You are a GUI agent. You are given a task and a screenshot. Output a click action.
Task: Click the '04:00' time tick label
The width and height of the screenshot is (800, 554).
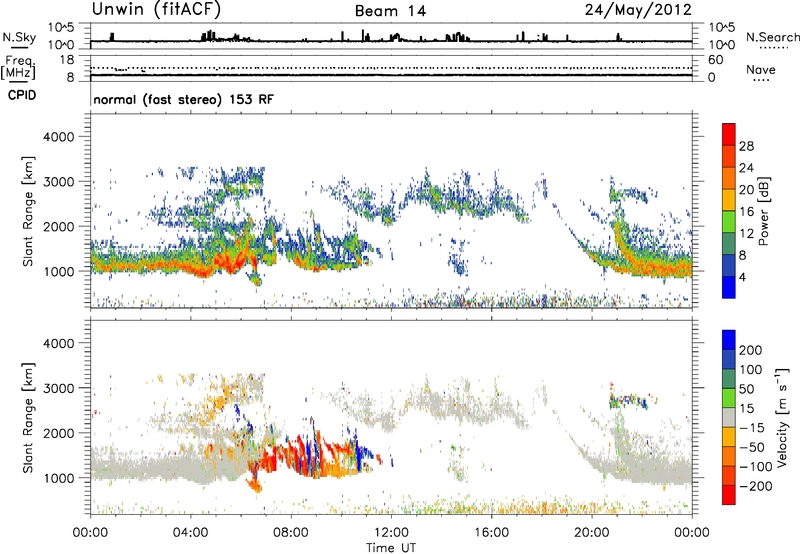[191, 533]
